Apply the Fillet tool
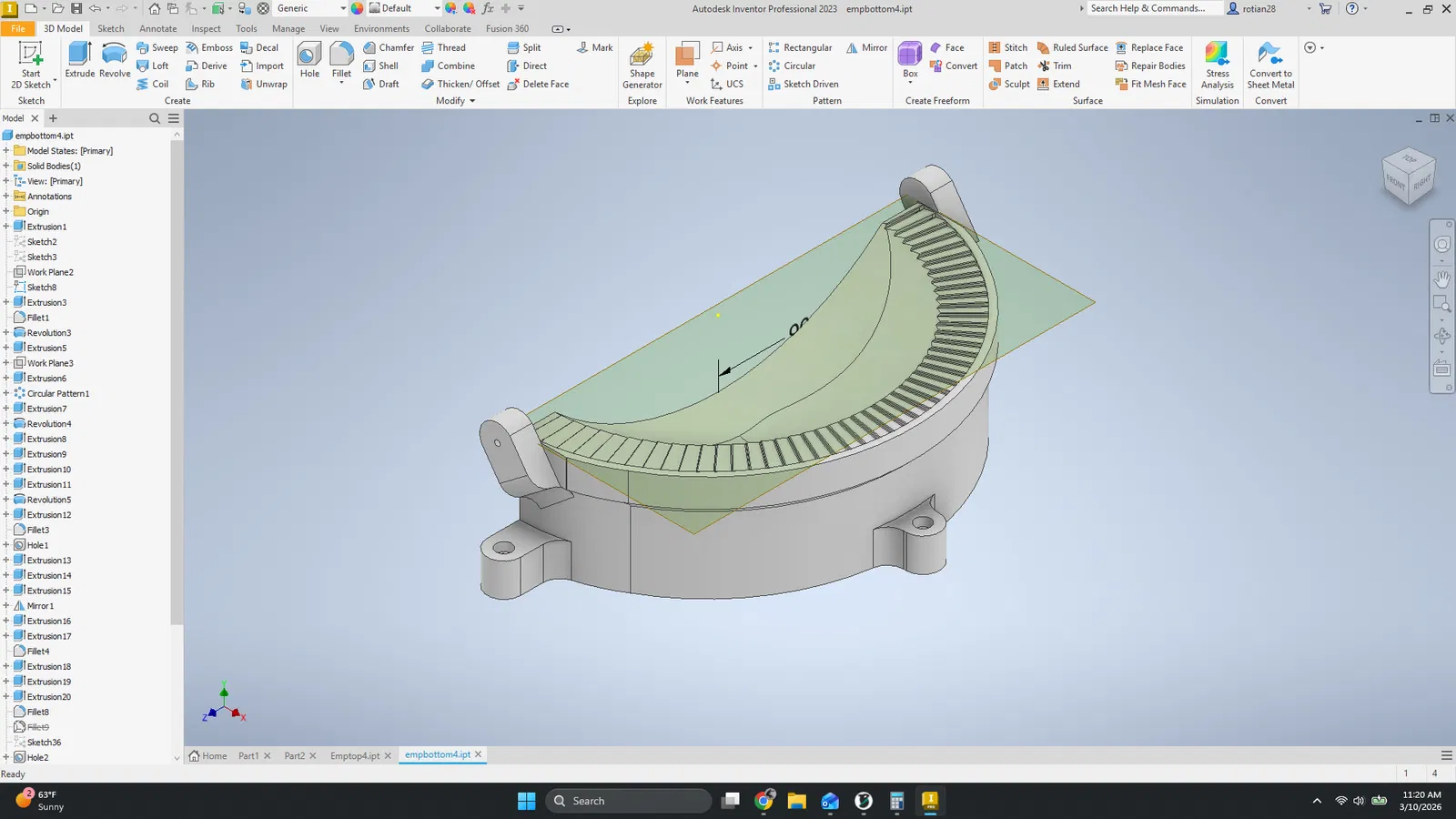 click(341, 58)
